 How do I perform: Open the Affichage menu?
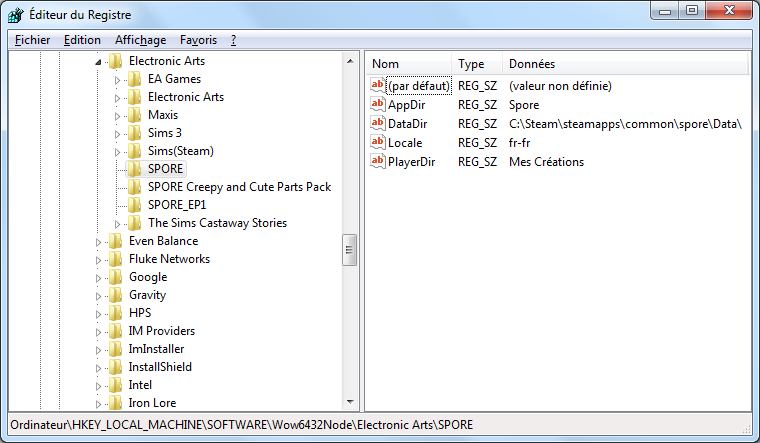click(141, 40)
